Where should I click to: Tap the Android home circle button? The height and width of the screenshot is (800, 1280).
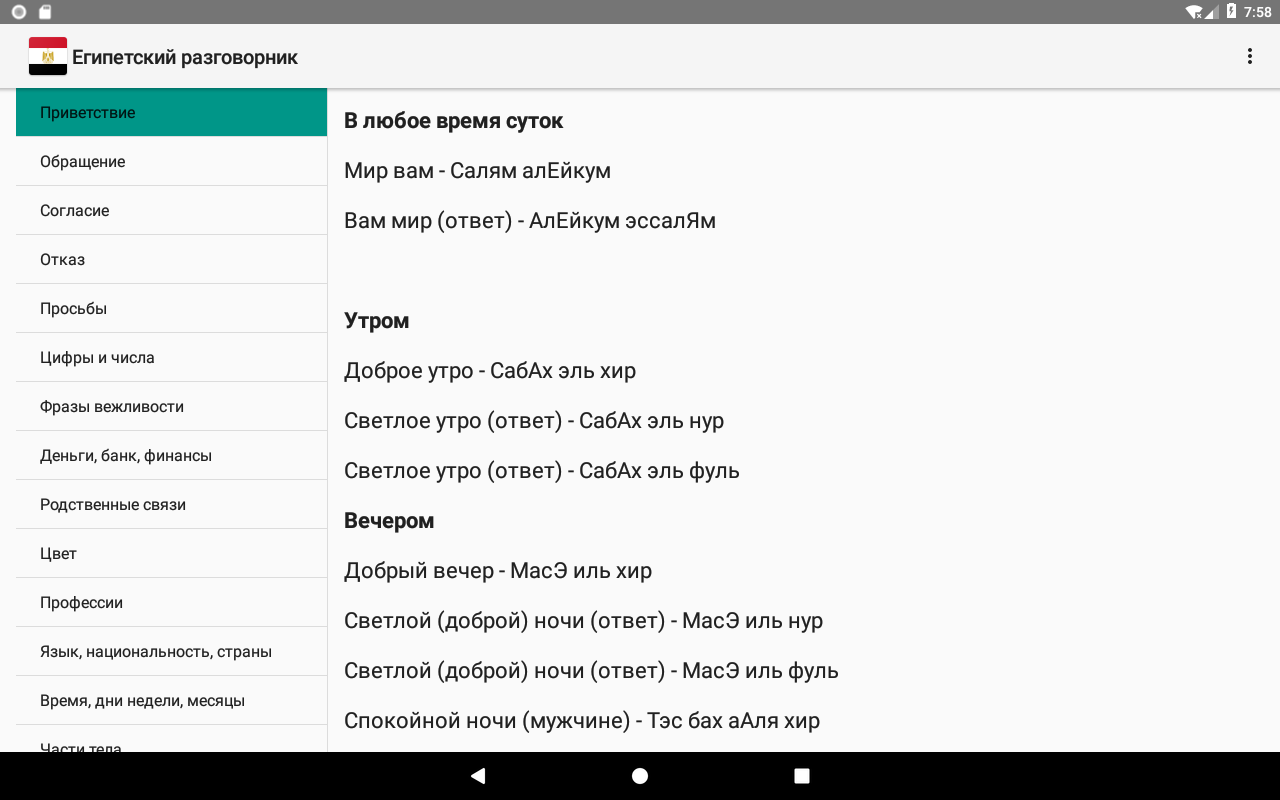point(640,776)
